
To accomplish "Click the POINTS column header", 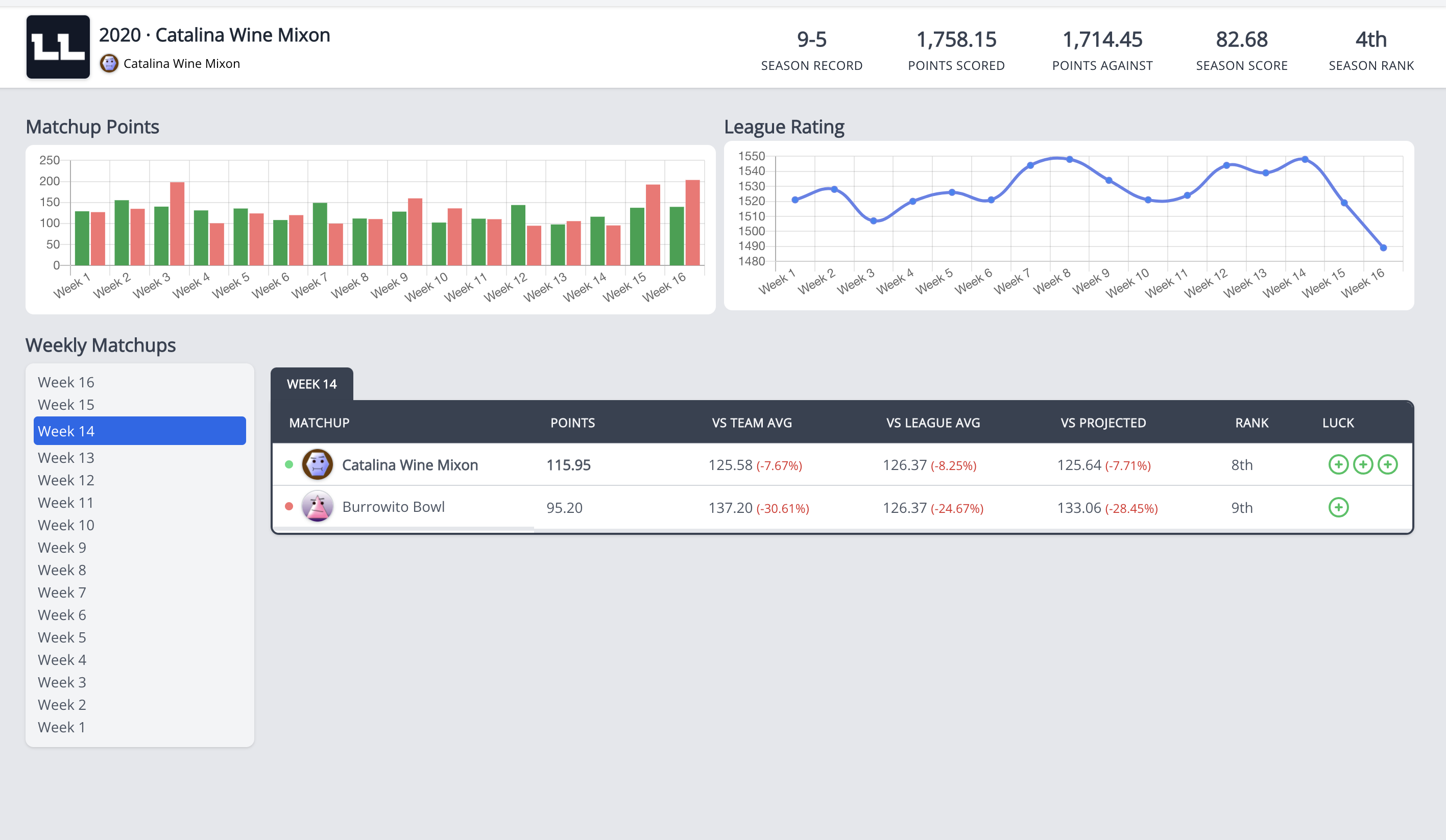I will (572, 423).
